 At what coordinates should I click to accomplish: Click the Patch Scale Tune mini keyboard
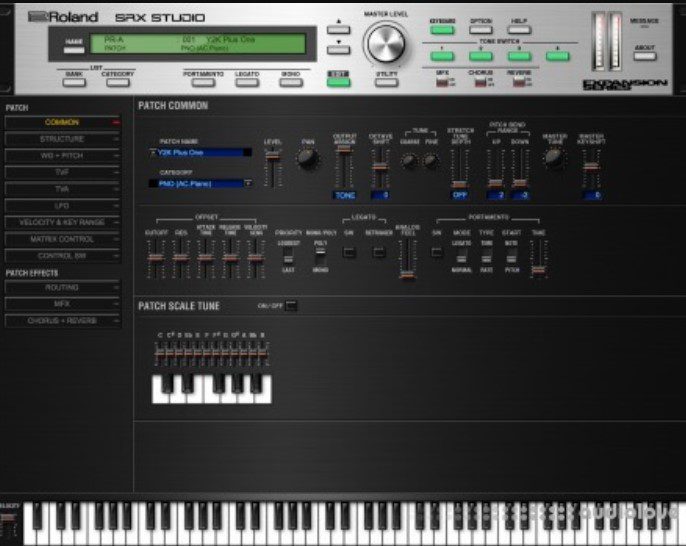coord(211,388)
